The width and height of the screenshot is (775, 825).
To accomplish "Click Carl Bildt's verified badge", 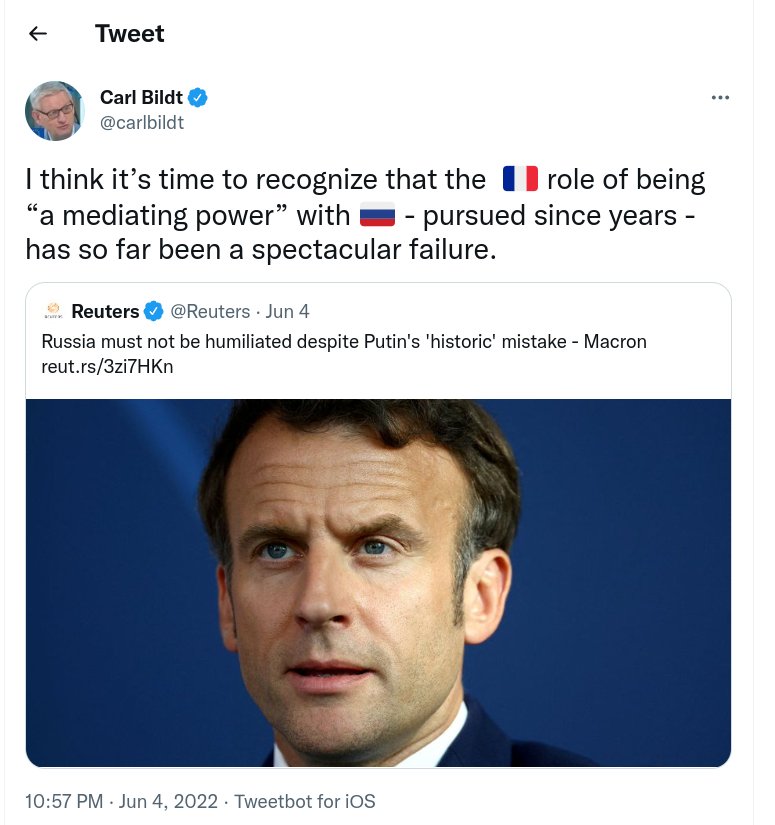I will 196,97.
